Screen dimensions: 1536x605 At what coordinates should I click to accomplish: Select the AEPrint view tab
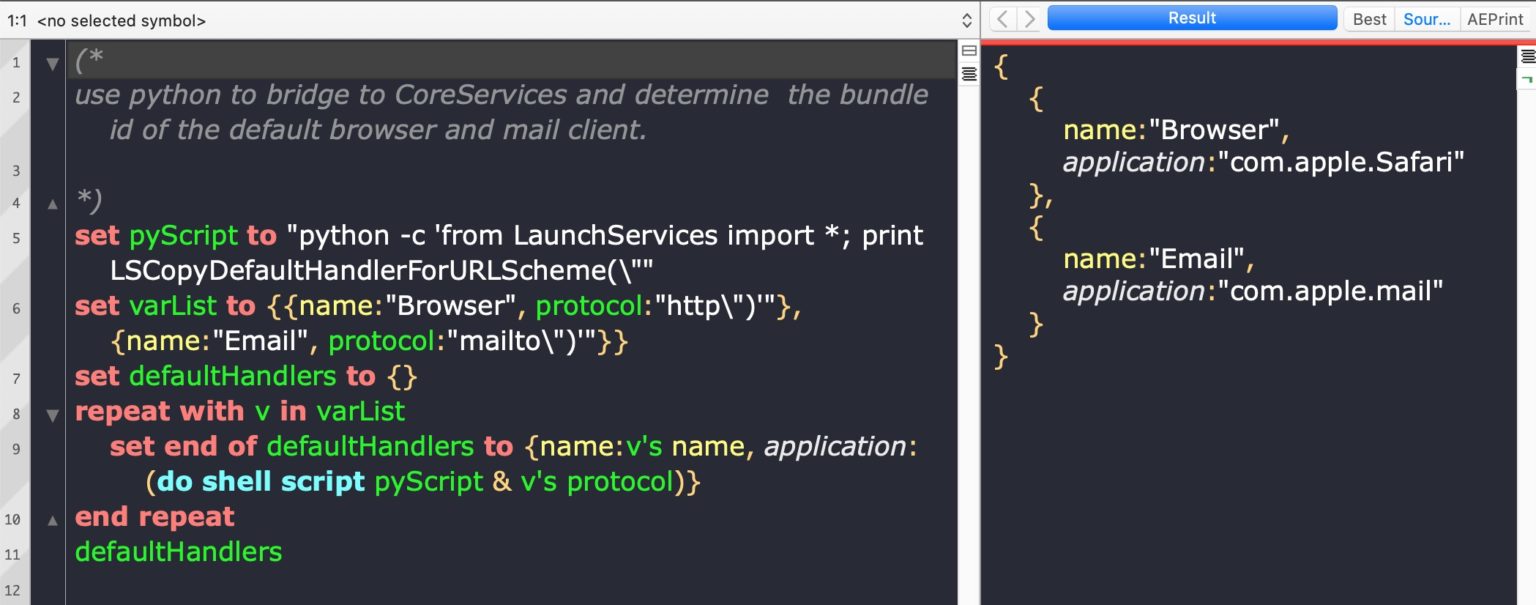click(1494, 19)
